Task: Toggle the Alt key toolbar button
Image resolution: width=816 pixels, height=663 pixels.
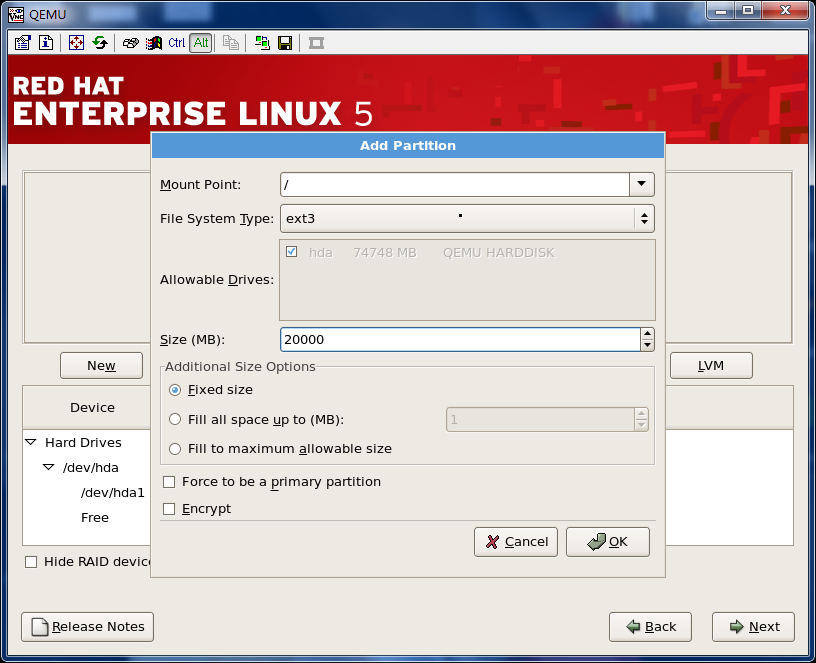Action: coord(201,43)
